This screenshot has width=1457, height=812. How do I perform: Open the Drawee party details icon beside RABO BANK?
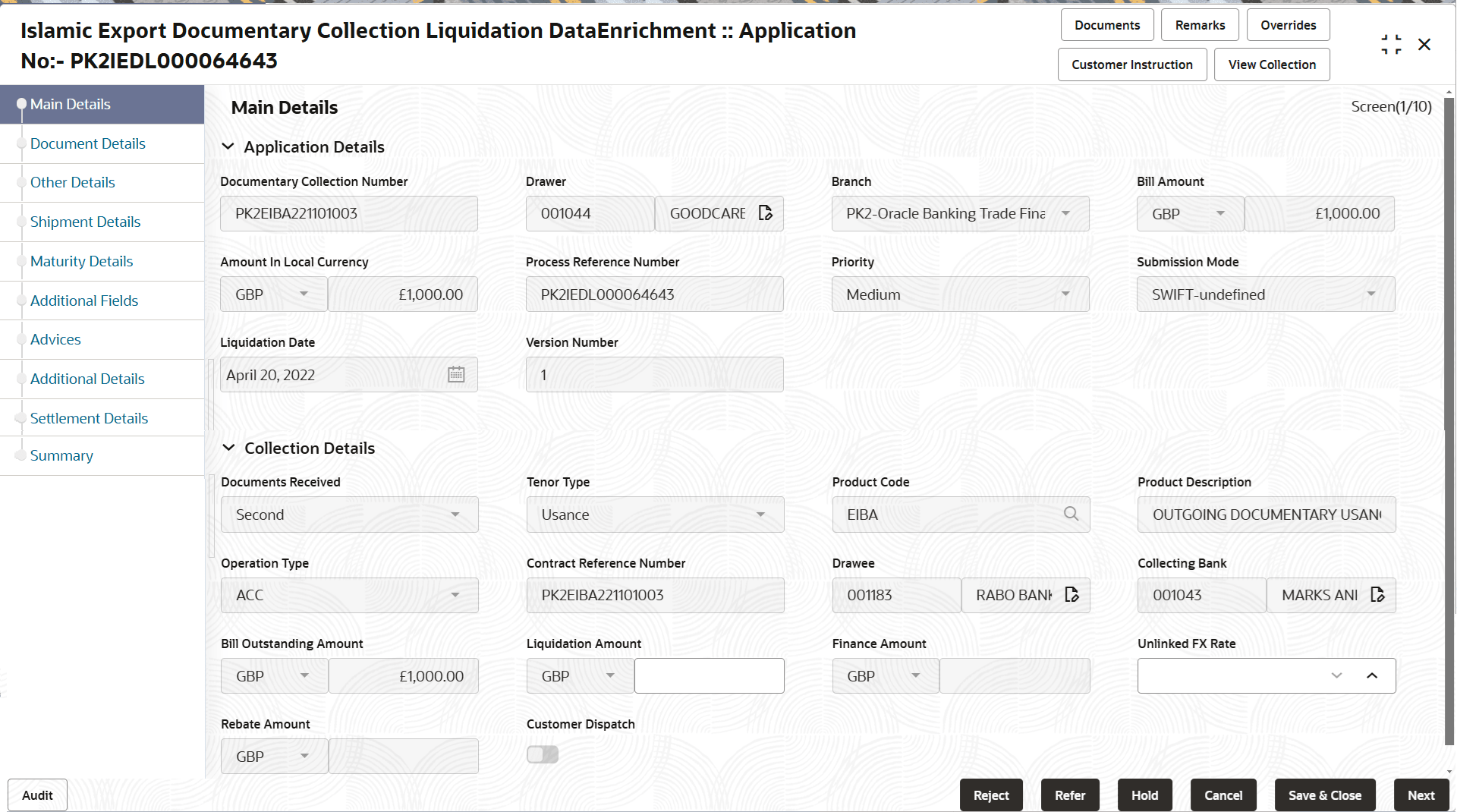pos(1072,595)
